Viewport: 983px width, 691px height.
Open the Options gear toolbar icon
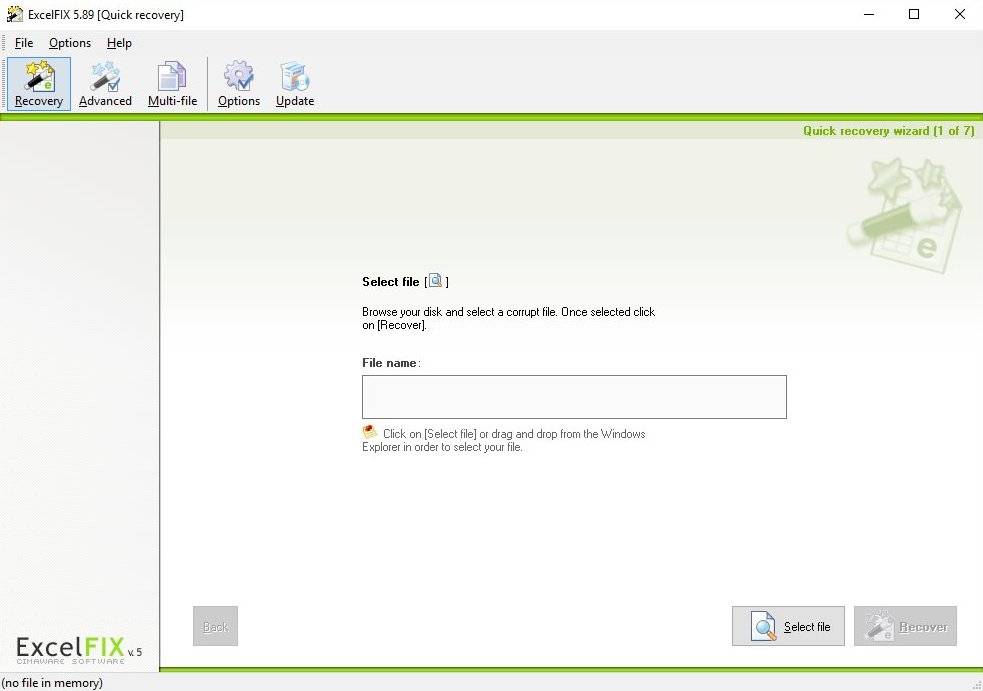[239, 84]
